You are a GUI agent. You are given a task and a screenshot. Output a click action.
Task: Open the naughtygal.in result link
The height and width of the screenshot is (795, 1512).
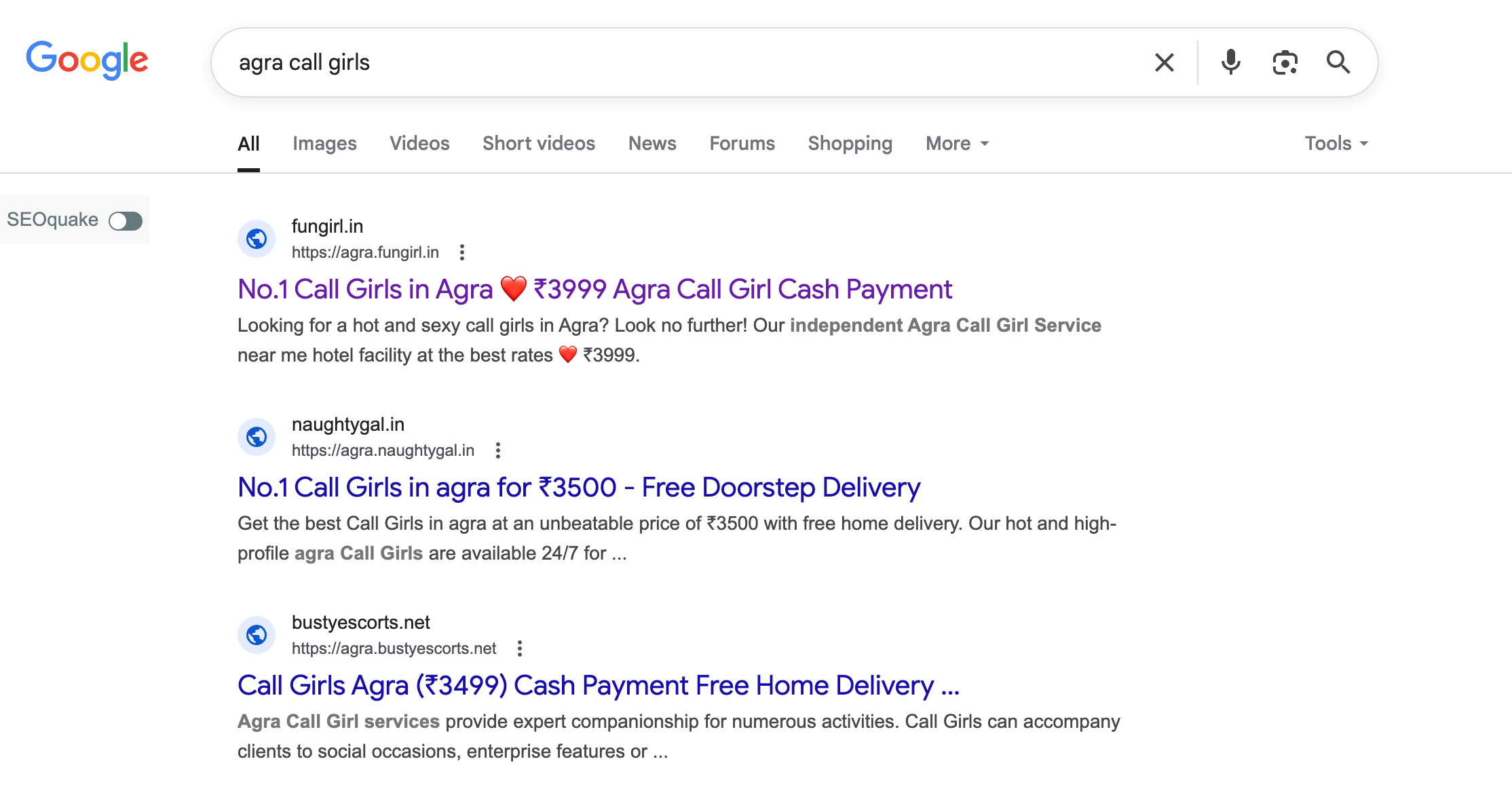(578, 487)
